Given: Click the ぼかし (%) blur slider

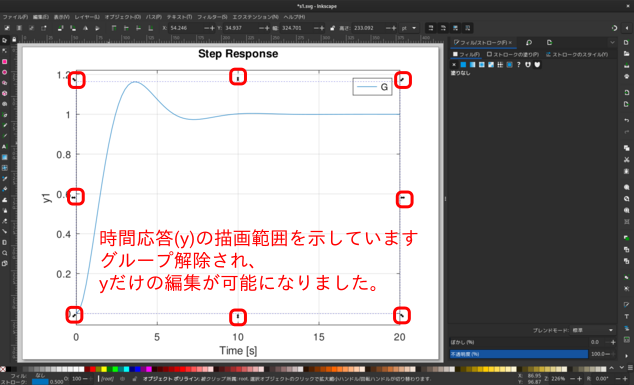Looking at the screenshot, I should coord(519,342).
